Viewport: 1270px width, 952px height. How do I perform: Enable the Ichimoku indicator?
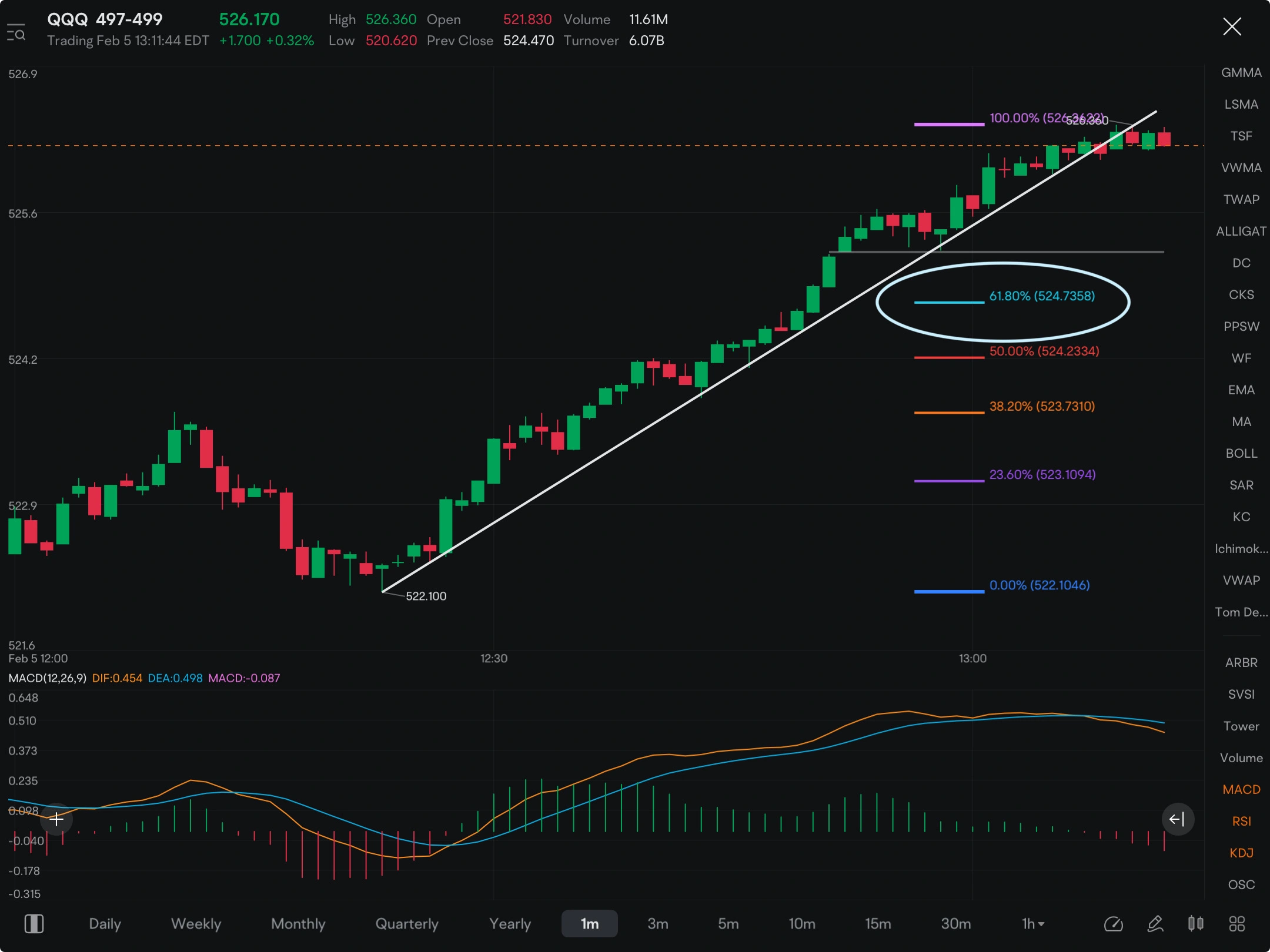1241,549
